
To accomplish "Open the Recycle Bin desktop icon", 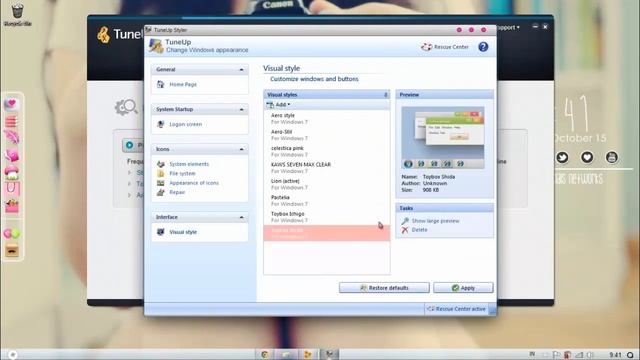I will (x=18, y=14).
